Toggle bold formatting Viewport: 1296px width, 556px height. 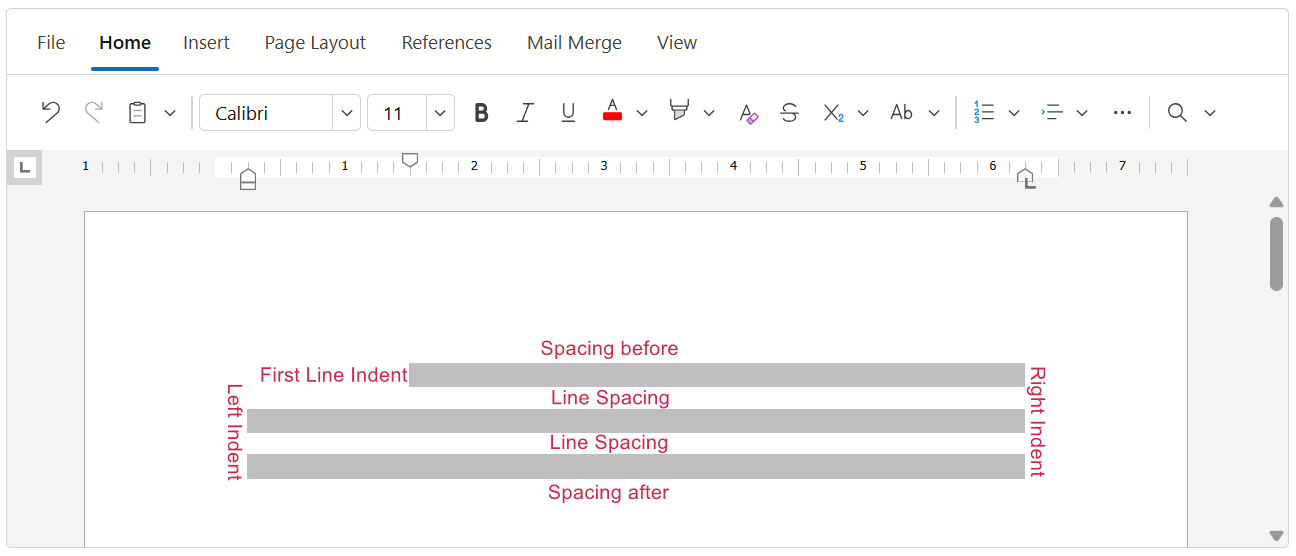(x=481, y=113)
